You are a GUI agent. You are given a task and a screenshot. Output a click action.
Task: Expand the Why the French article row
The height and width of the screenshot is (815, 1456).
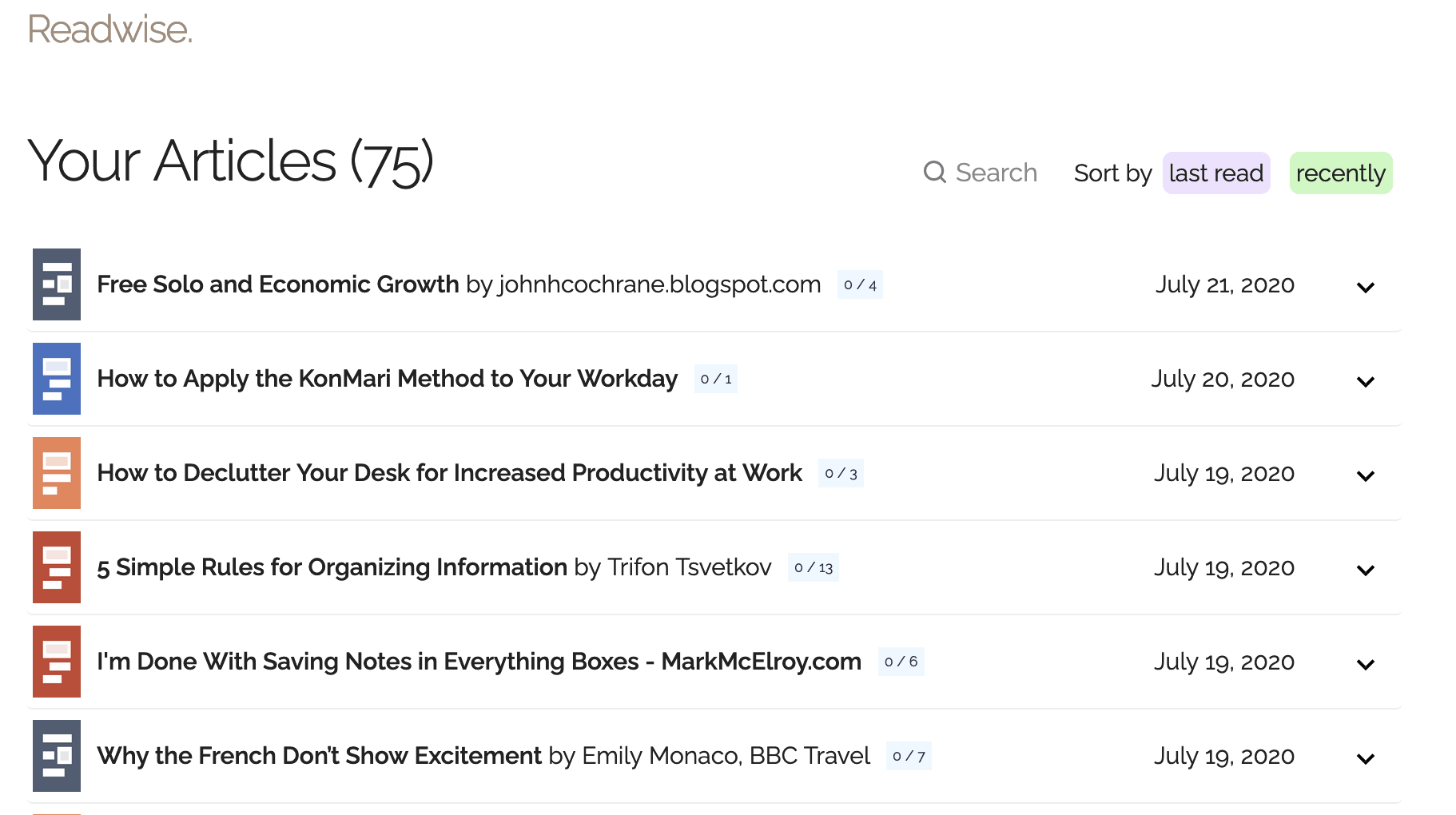coord(1365,758)
